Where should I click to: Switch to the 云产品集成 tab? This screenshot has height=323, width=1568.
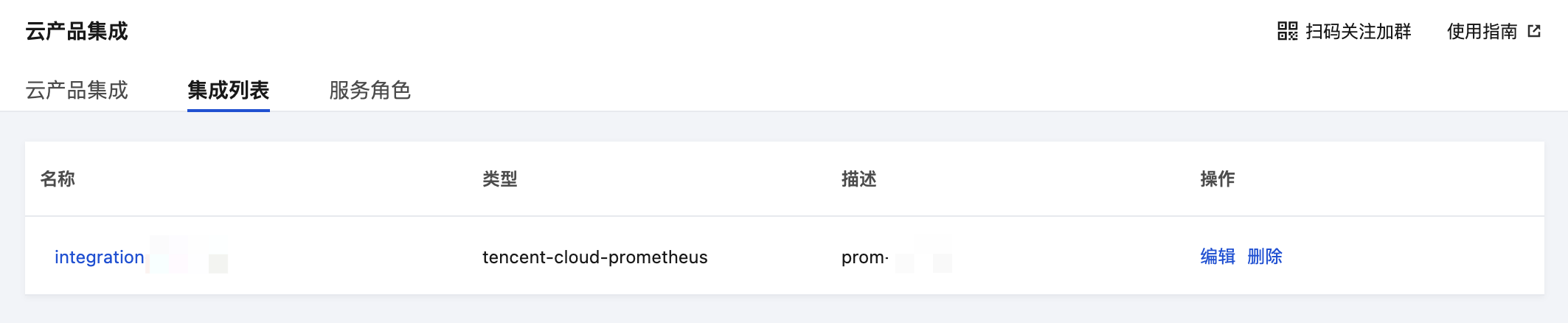77,90
